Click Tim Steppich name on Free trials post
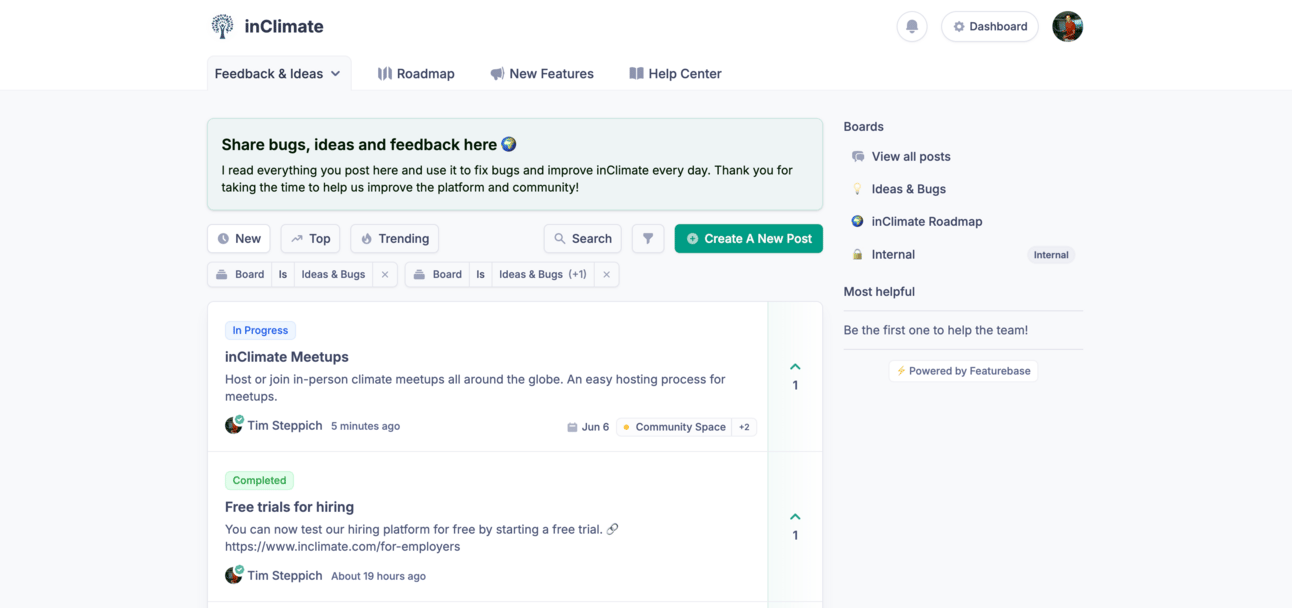 [x=285, y=575]
